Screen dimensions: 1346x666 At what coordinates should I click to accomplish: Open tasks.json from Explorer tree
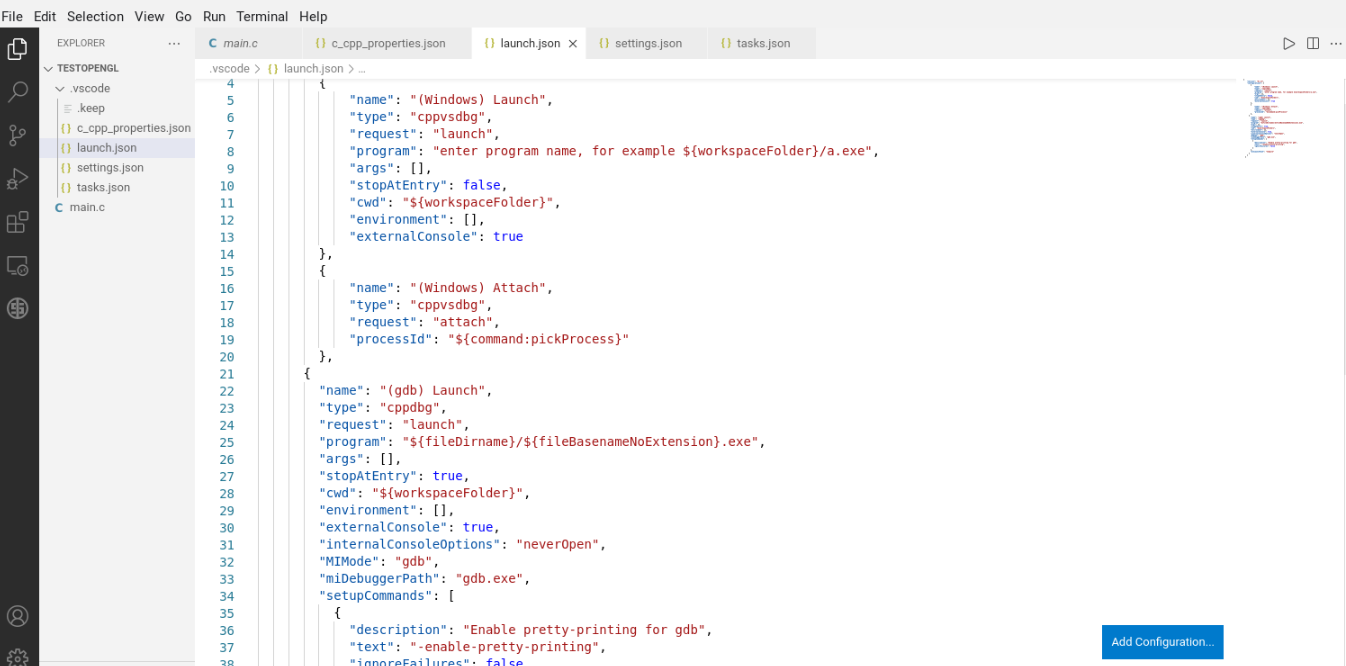[117, 187]
